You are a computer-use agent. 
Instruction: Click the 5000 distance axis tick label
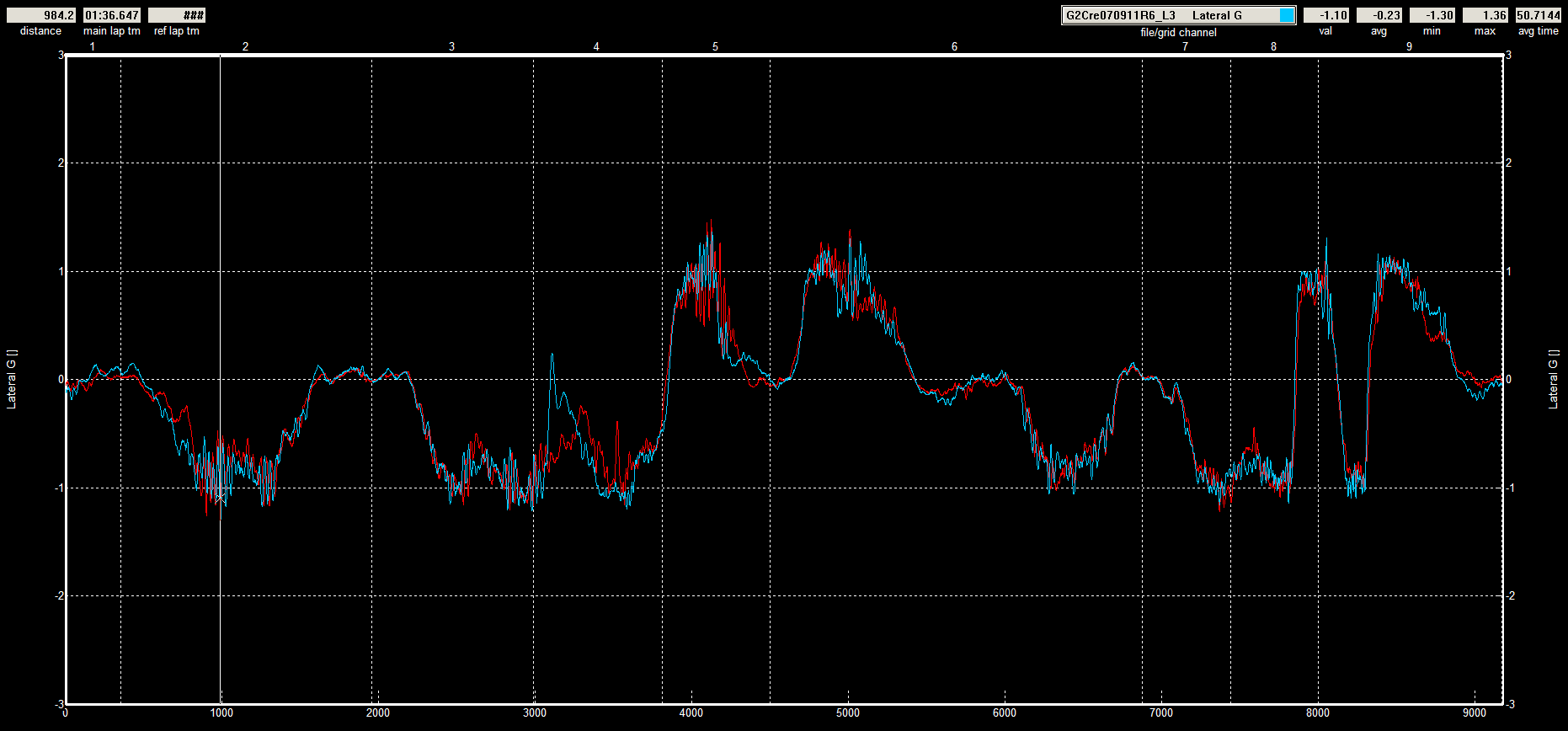[848, 713]
